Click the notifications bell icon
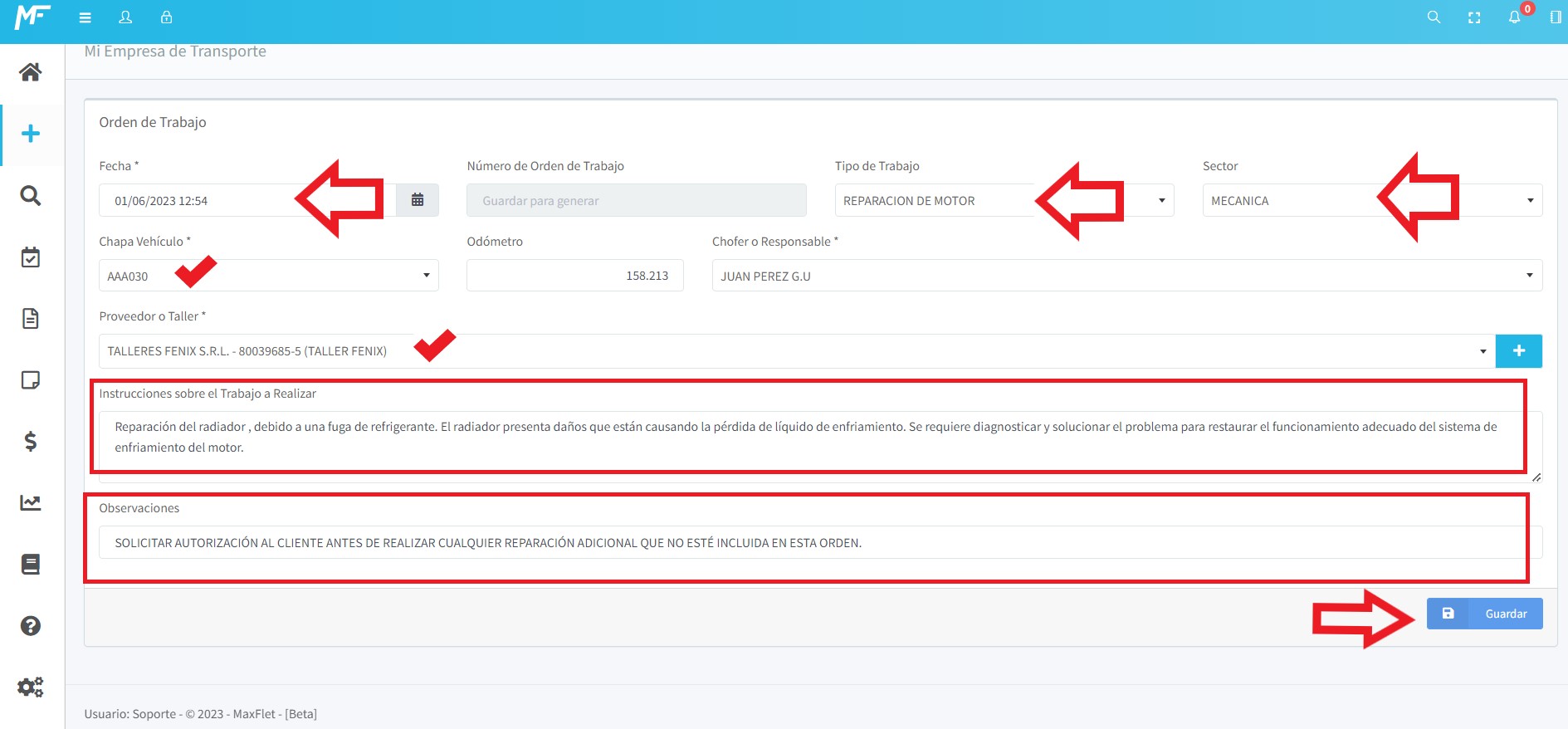 point(1514,17)
